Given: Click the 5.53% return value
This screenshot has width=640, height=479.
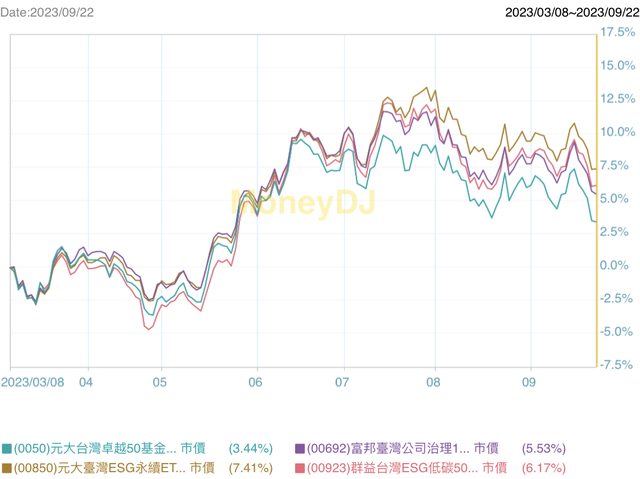Looking at the screenshot, I should pyautogui.click(x=544, y=448).
